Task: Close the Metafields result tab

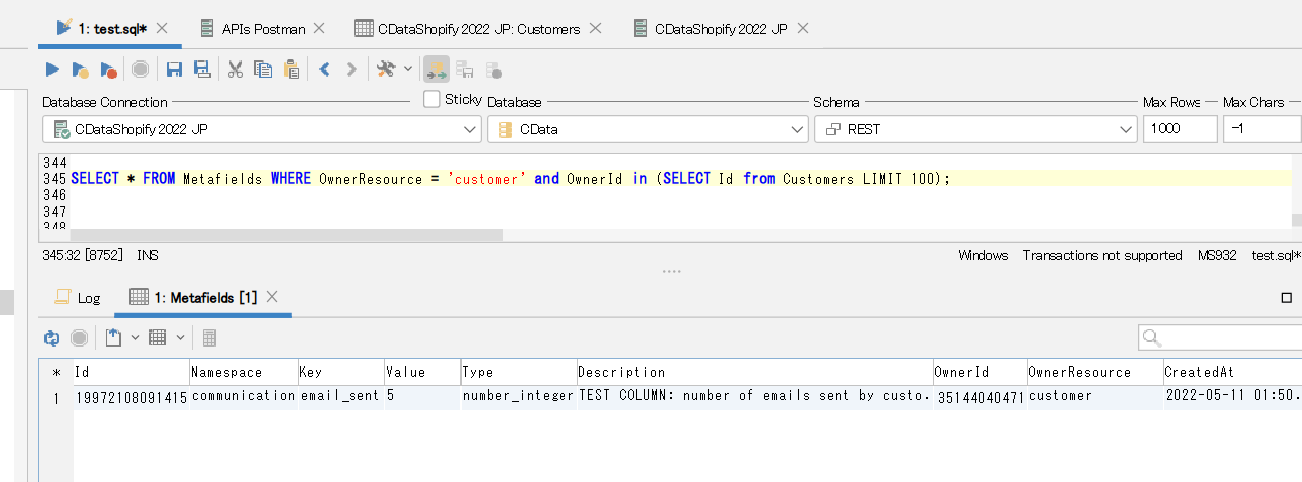Action: 272,297
